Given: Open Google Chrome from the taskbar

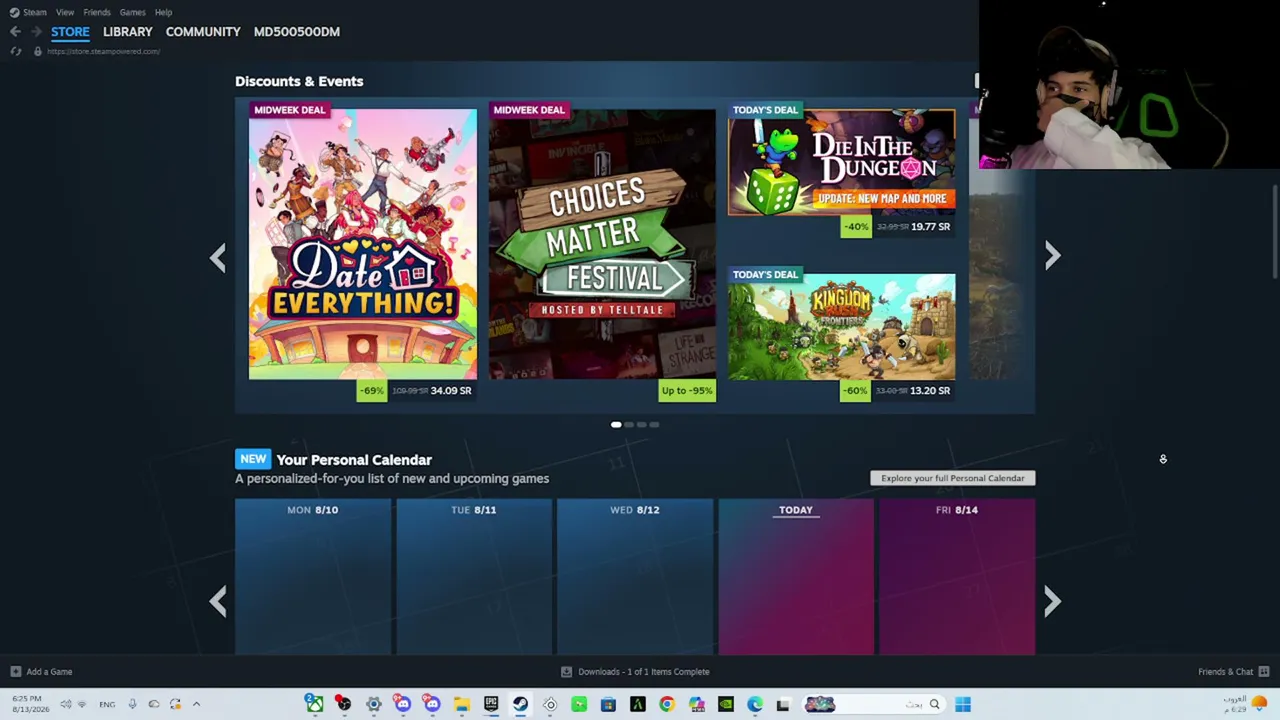Looking at the screenshot, I should [x=667, y=704].
